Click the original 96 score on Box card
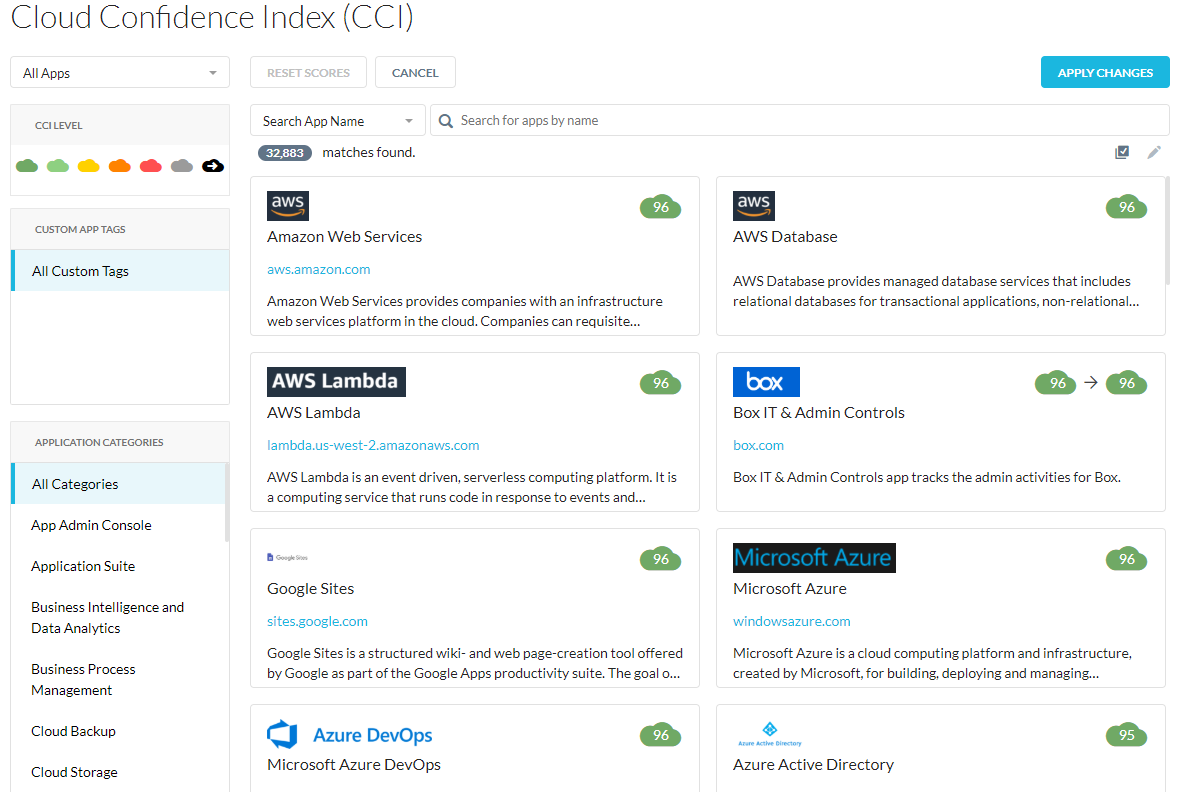 [x=1056, y=383]
